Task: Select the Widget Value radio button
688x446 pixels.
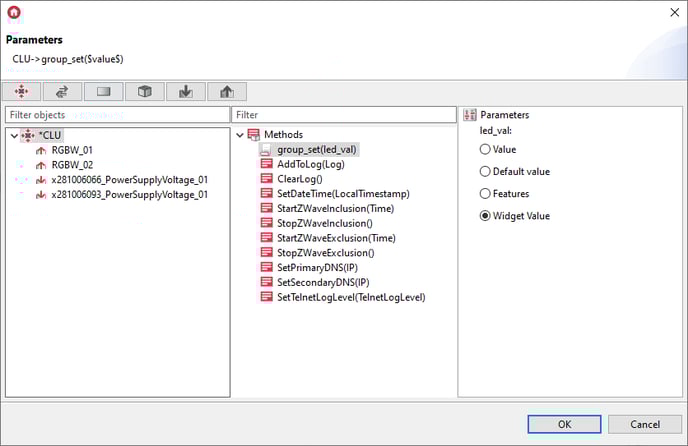Action: [x=485, y=215]
